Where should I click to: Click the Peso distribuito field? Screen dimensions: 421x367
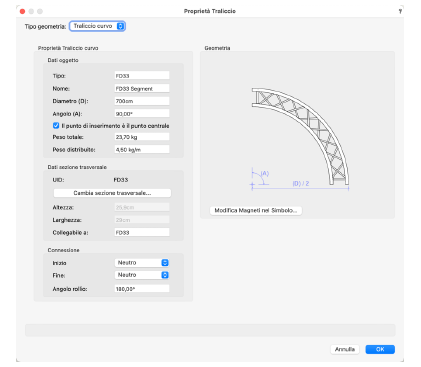click(x=142, y=150)
